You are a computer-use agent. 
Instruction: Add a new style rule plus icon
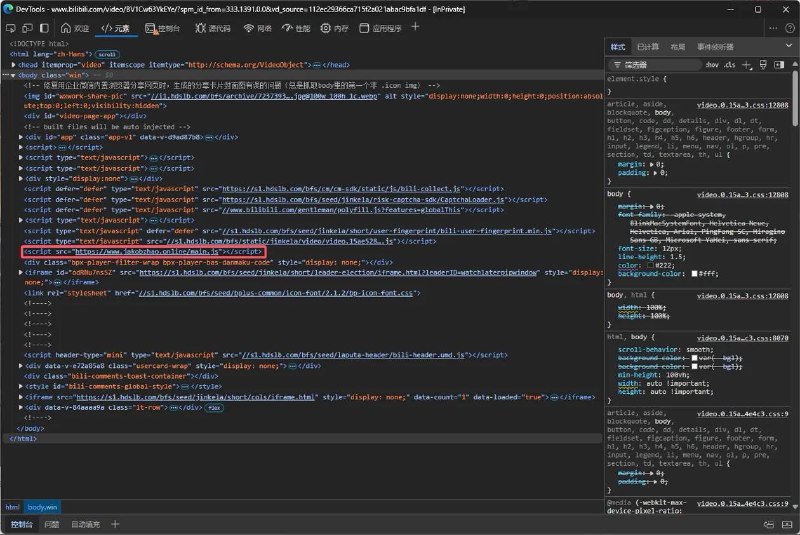(748, 64)
